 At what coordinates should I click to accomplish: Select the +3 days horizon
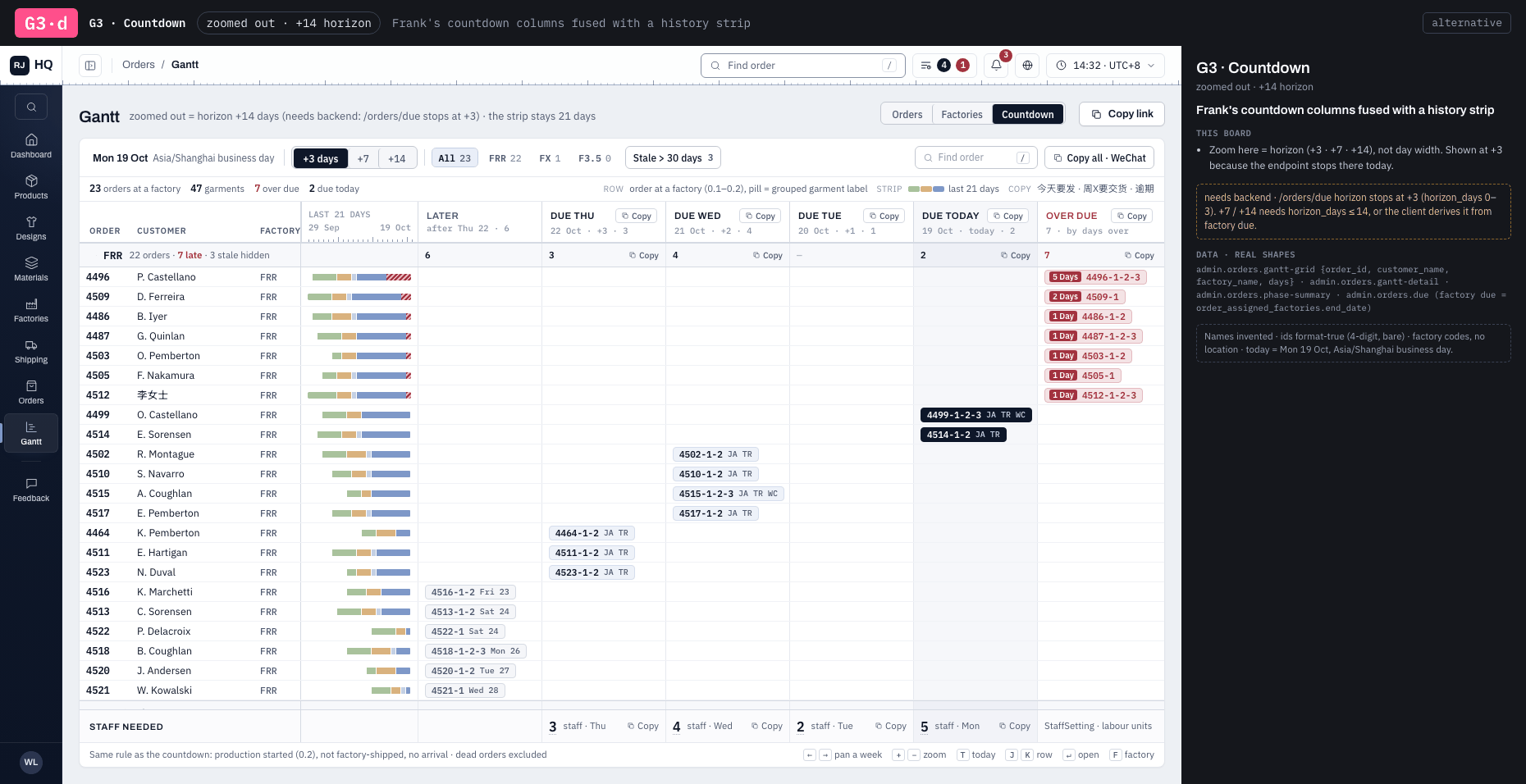tap(320, 158)
